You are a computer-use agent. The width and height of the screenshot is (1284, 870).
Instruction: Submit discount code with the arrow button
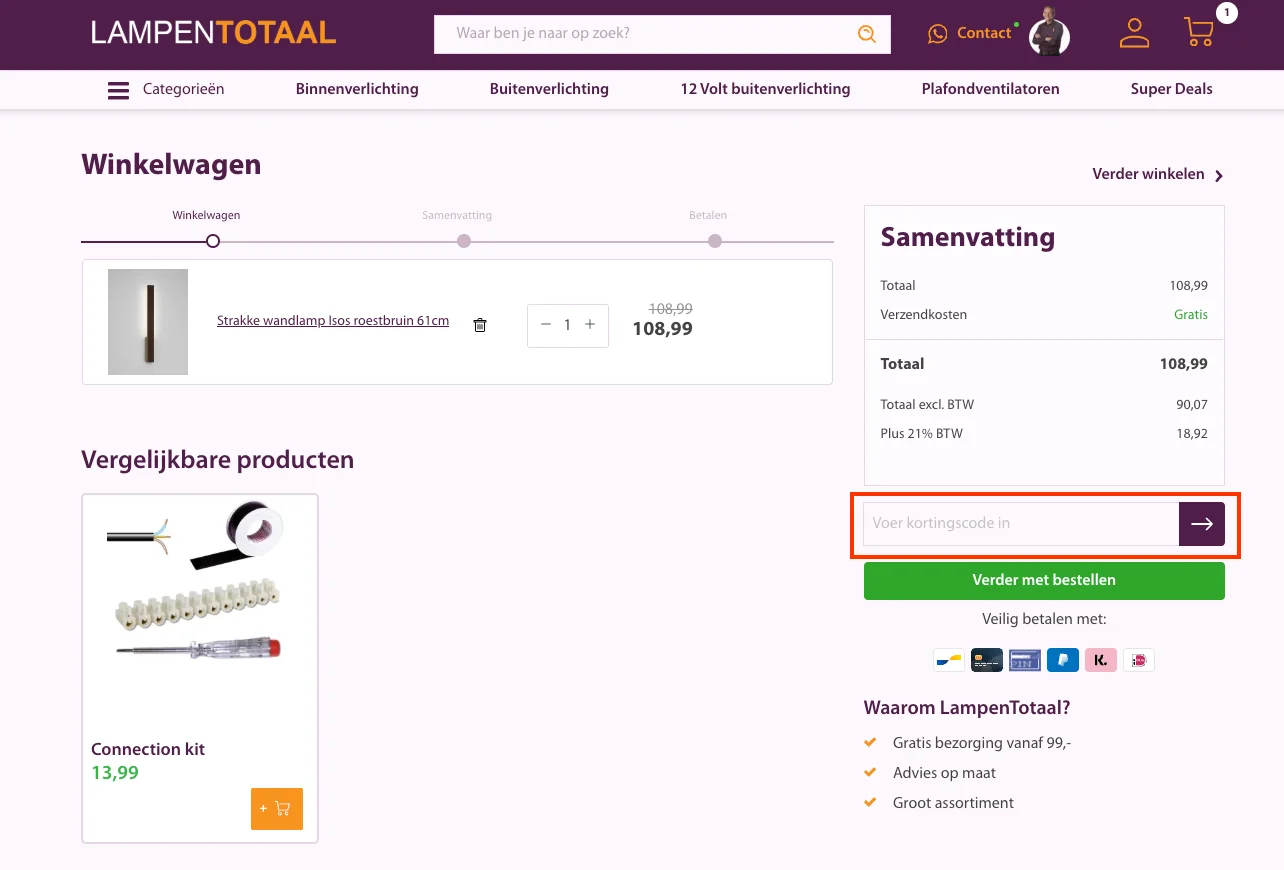coord(1201,523)
